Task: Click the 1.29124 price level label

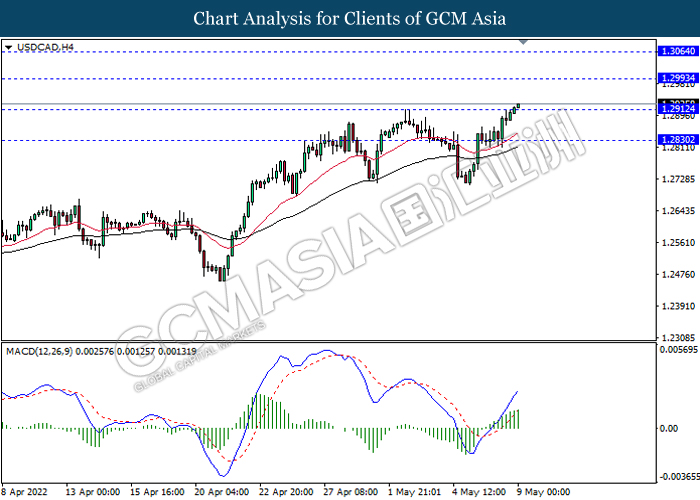Action: click(x=678, y=108)
